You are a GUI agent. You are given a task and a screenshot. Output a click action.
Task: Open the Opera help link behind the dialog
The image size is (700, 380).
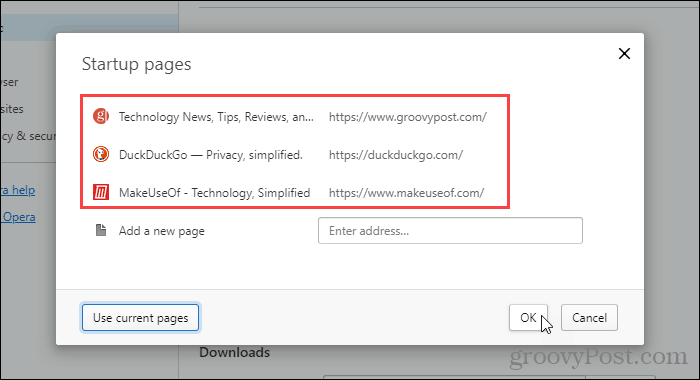tap(17, 190)
